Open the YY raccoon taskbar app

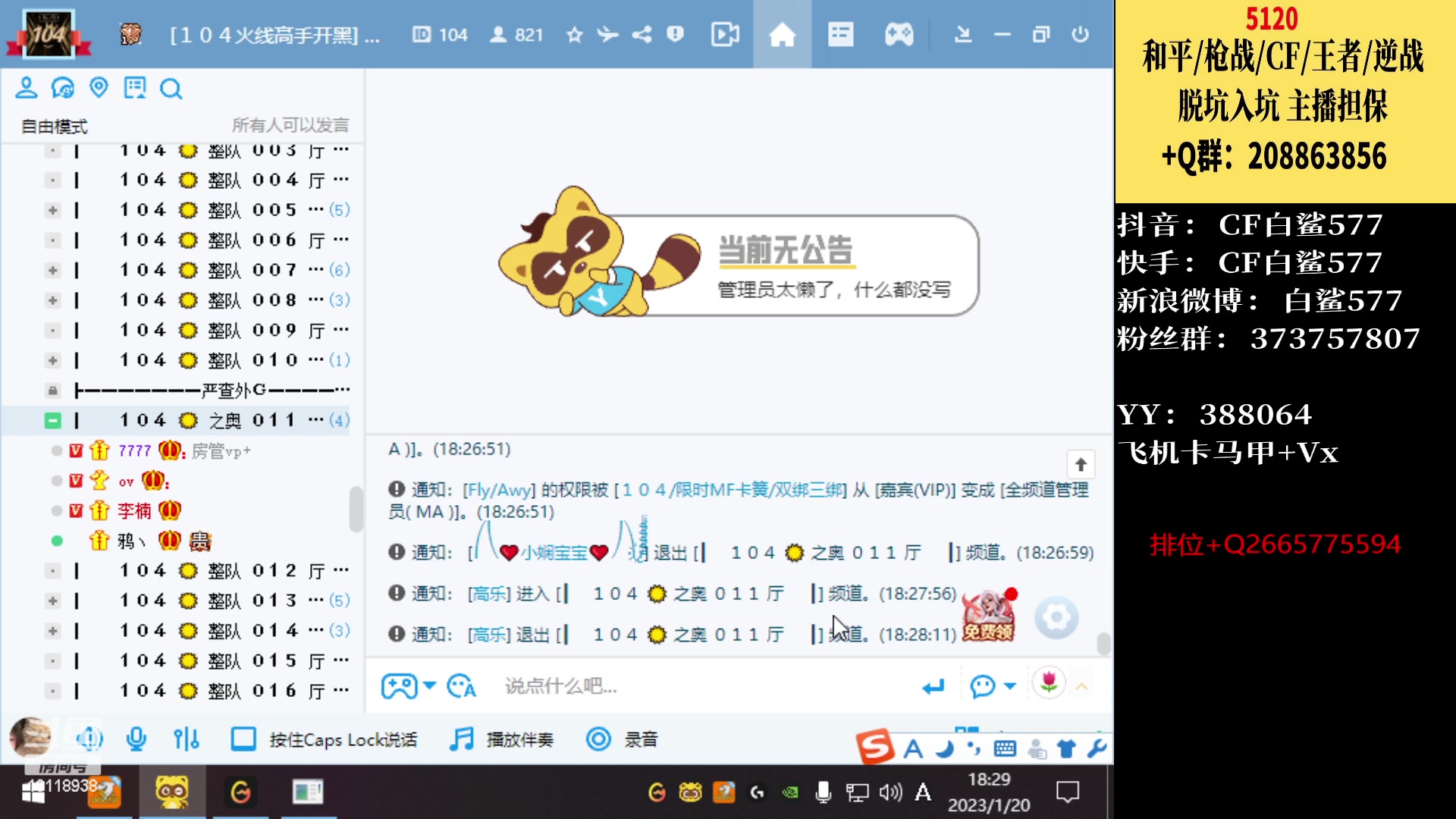[172, 792]
